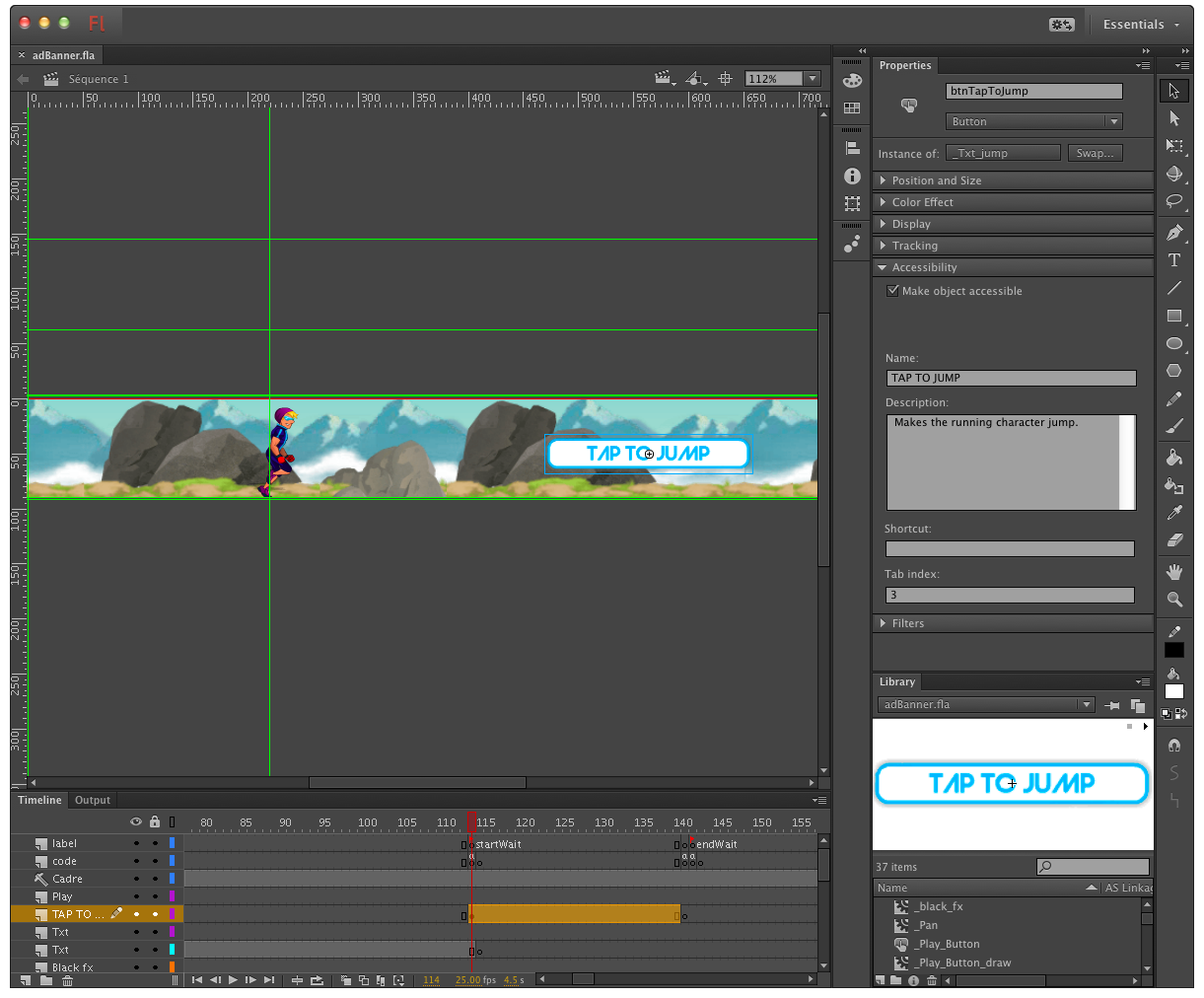Switch to the Output tab

pyautogui.click(x=93, y=800)
